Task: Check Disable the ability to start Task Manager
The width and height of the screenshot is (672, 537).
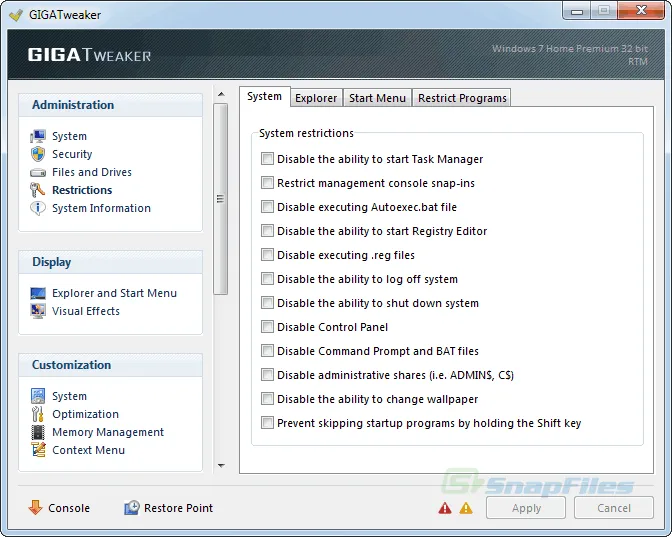Action: pyautogui.click(x=267, y=159)
